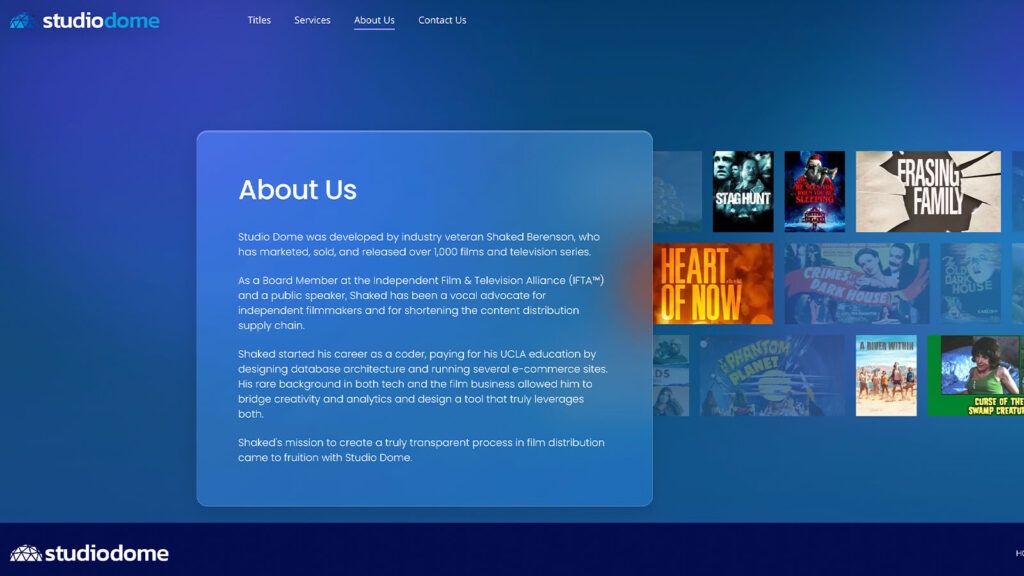Click the paragraph about UCLA education

pos(422,384)
